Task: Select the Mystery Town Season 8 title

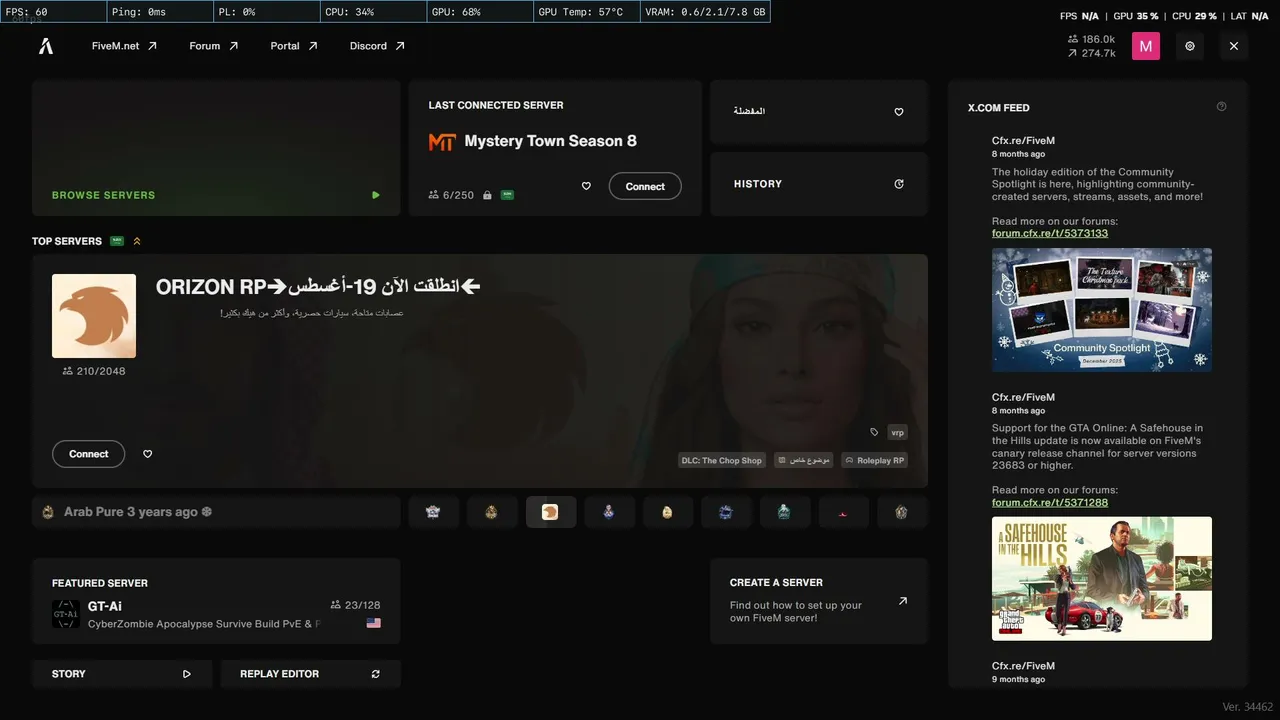Action: [x=550, y=141]
